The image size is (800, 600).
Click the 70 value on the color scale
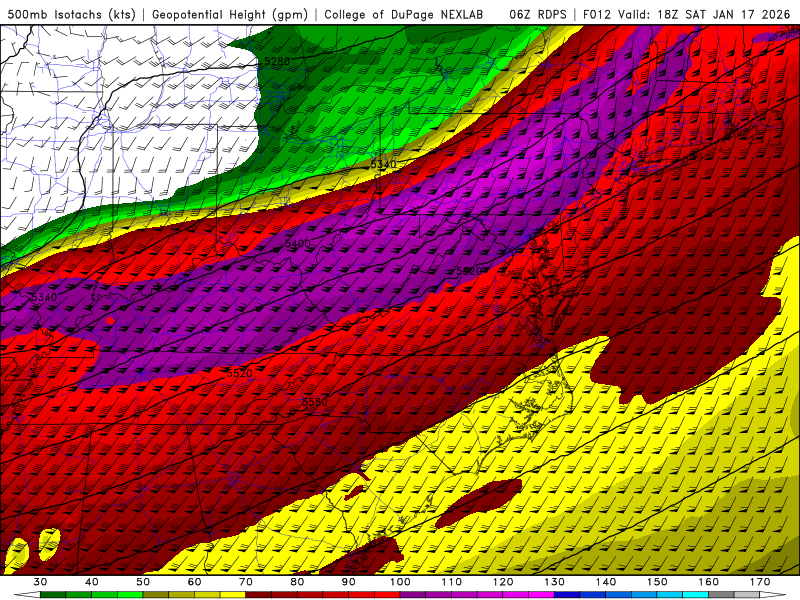point(246,582)
